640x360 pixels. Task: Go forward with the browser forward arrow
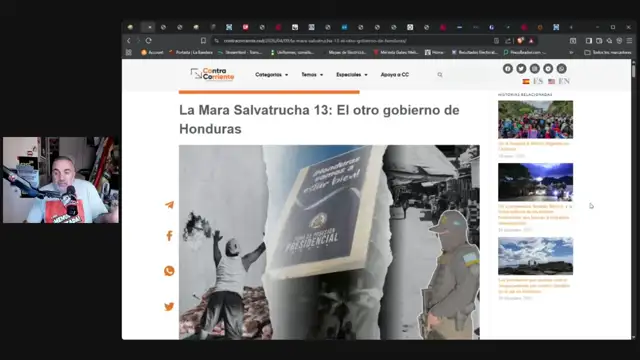point(138,41)
